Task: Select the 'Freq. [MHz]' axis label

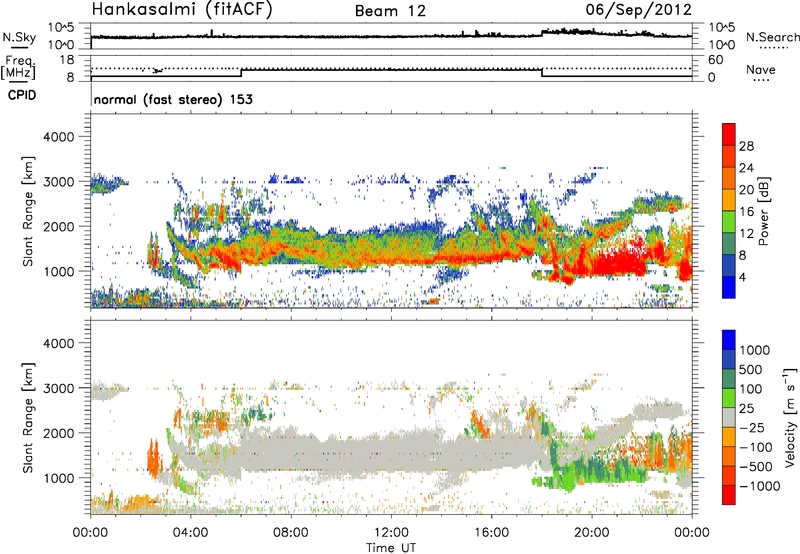Action: (x=19, y=68)
